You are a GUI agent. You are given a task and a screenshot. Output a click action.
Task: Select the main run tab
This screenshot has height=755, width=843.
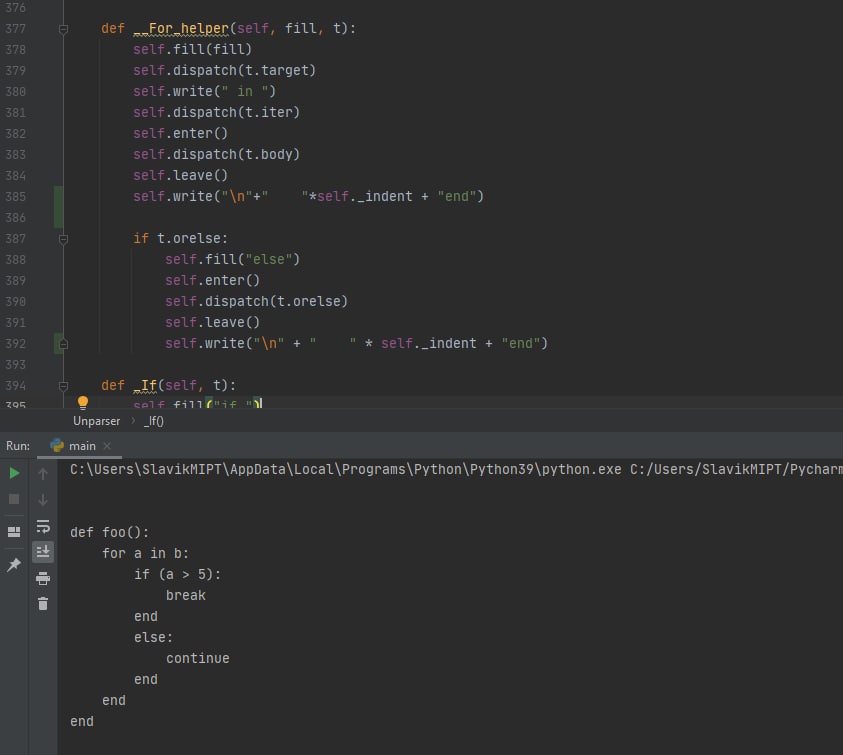click(81, 446)
